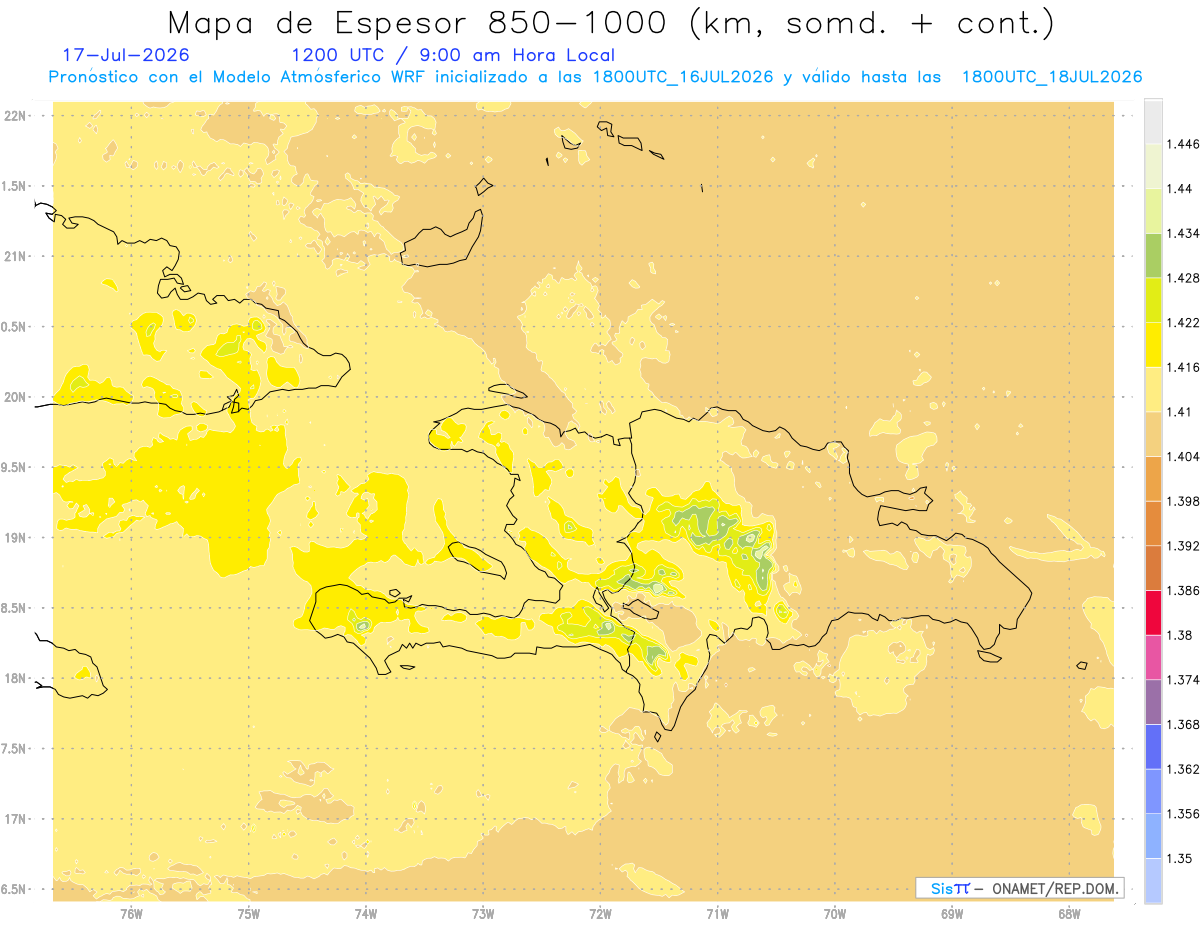Click the yellow-green colorbar segment between 1.422 and 1.428
The image size is (1200, 927).
[1153, 300]
